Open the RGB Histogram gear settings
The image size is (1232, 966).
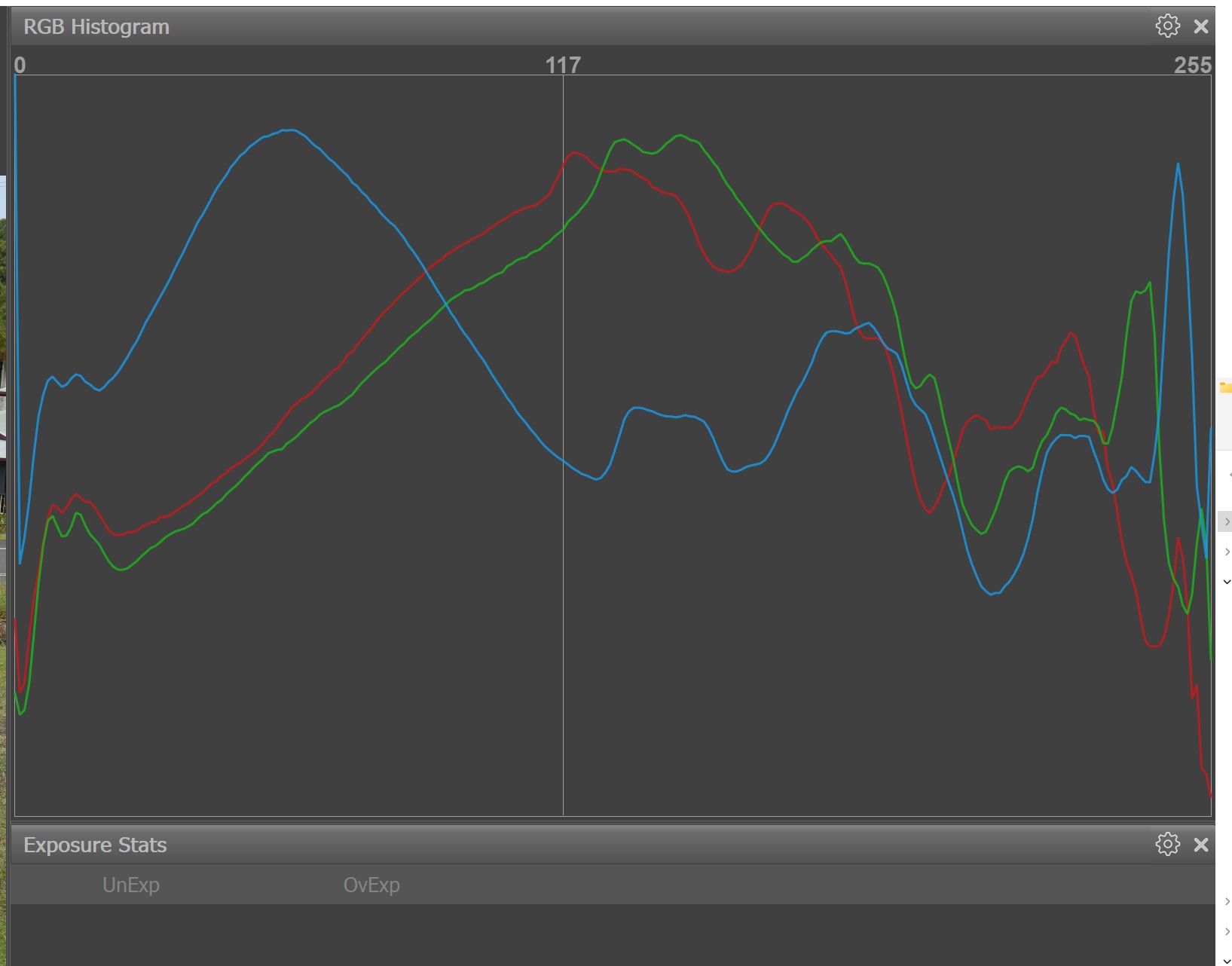1167,26
